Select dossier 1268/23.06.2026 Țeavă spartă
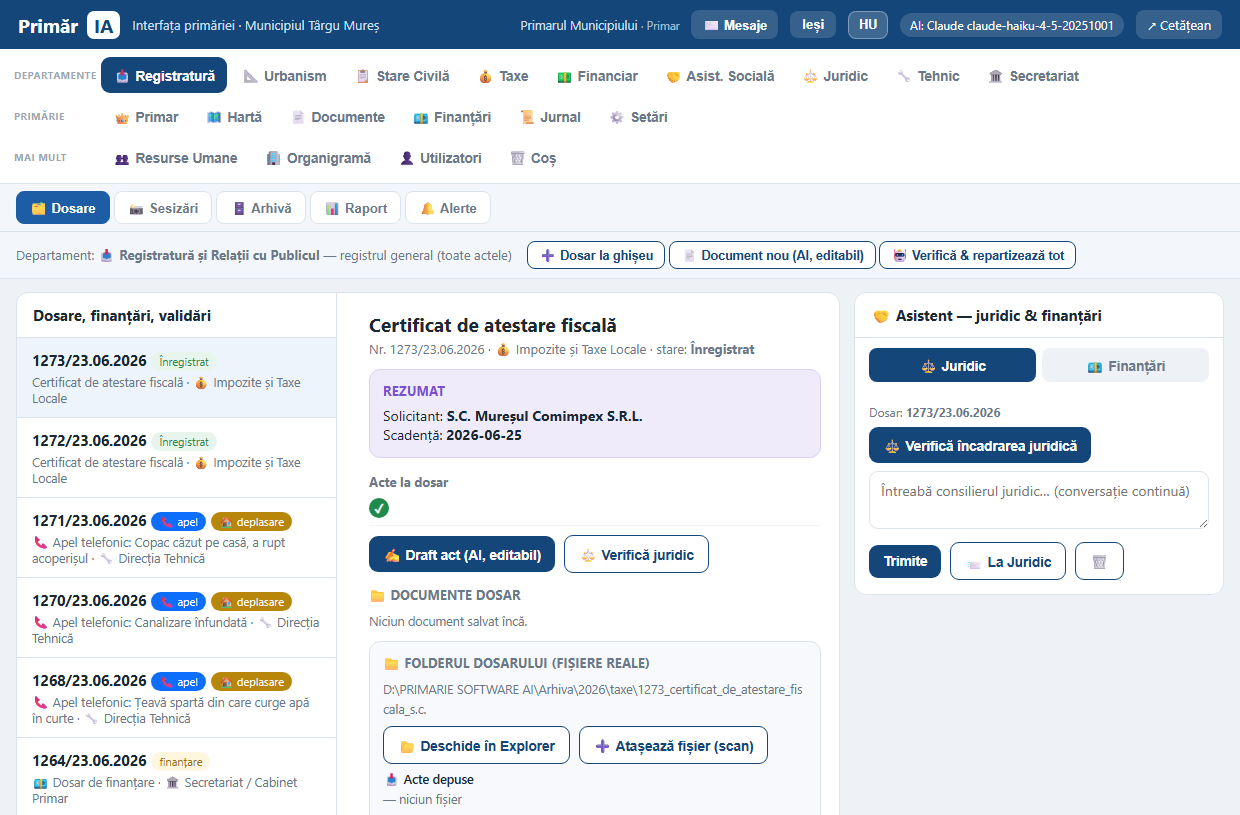This screenshot has width=1240, height=815. pyautogui.click(x=177, y=698)
